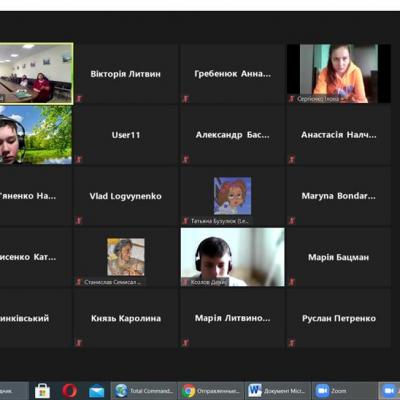400x400 pixels.
Task: Click the 'Татьяна Бузулюк' name label under the avatar
Action: click(x=220, y=221)
